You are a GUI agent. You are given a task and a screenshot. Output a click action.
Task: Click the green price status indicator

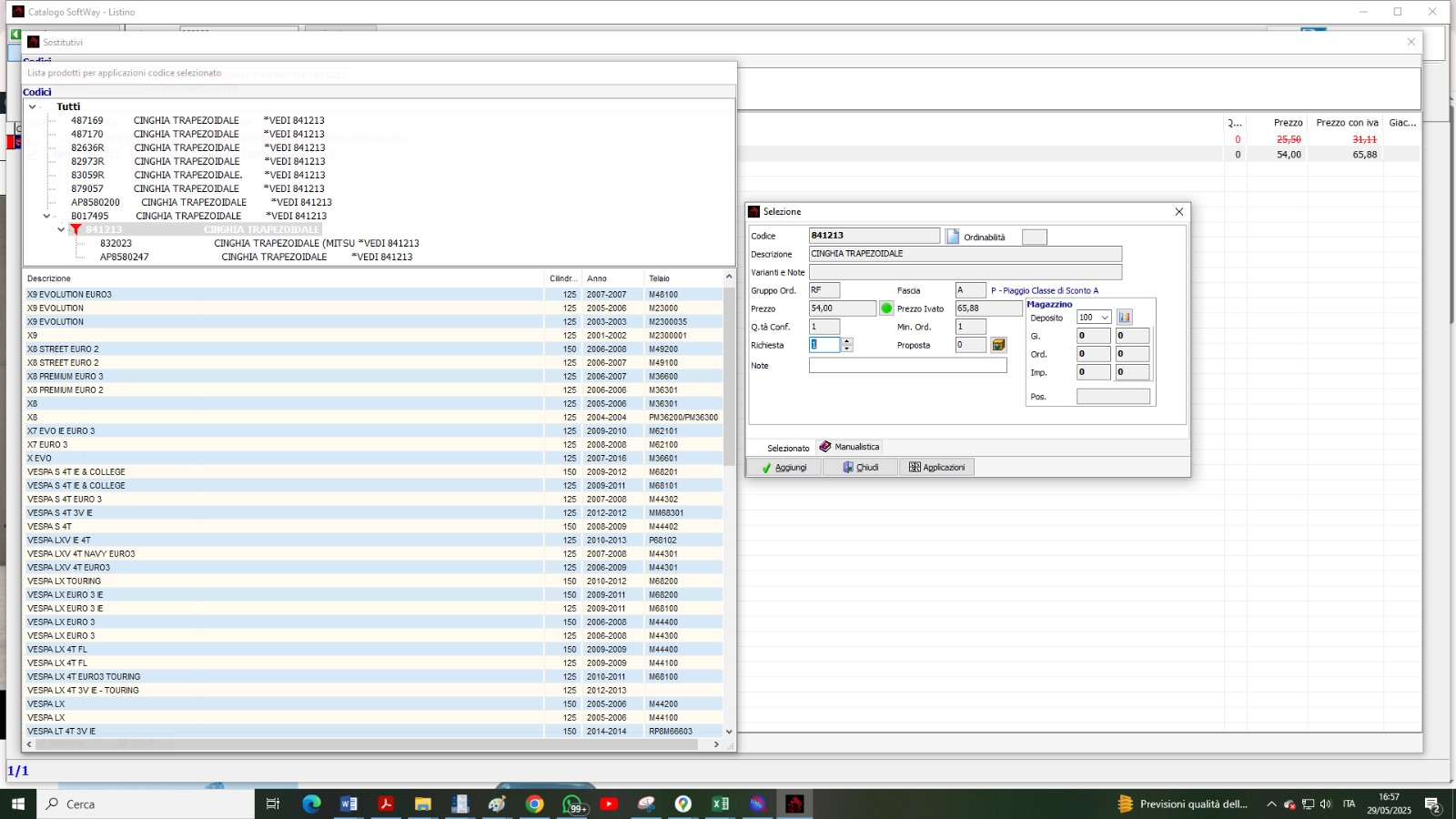coord(886,308)
